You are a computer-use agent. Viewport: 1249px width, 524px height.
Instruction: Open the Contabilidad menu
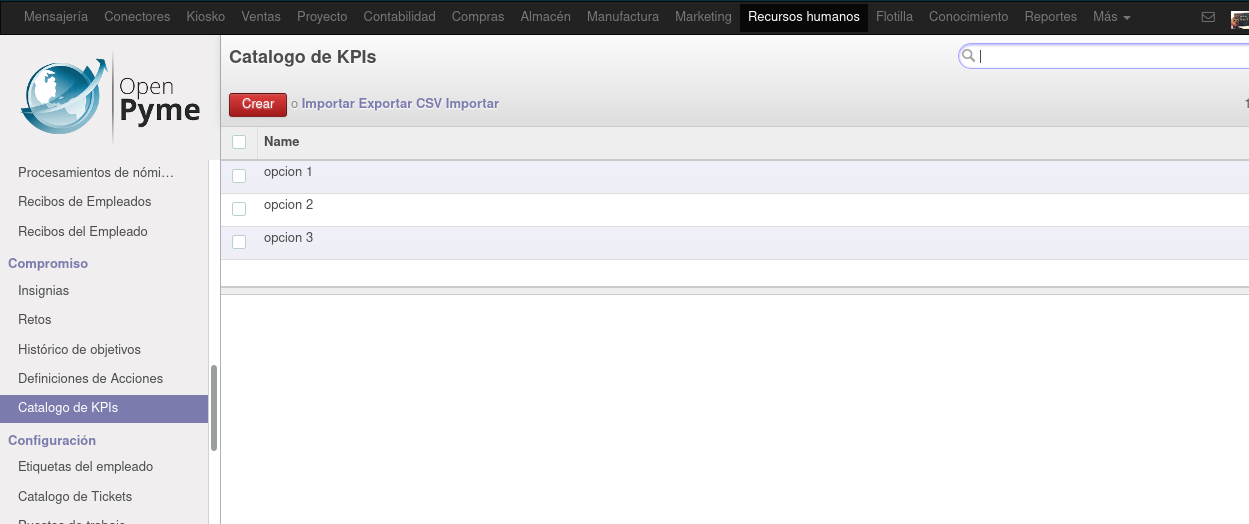coord(400,17)
